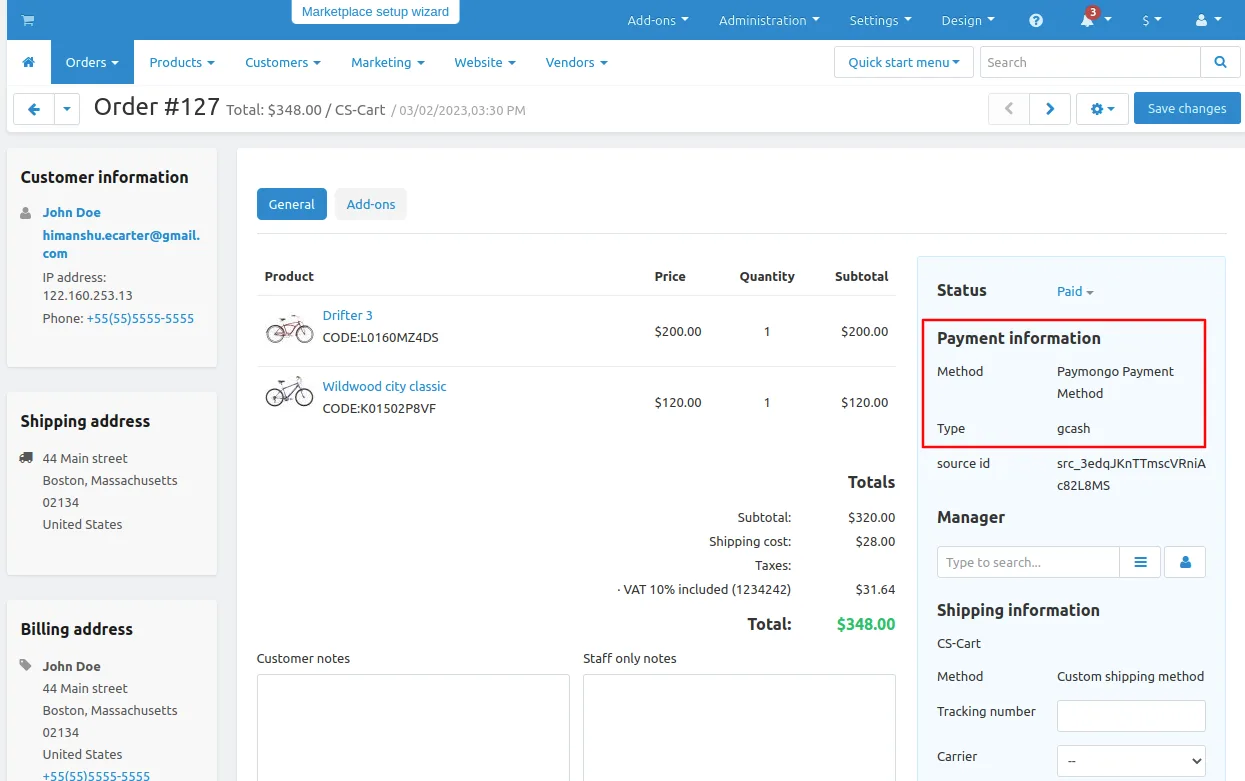Open the Administration menu
The width and height of the screenshot is (1245, 781).
(x=769, y=20)
